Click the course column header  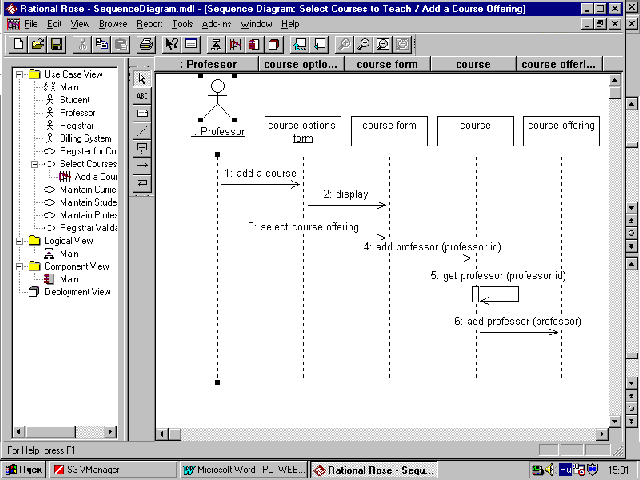coord(473,64)
